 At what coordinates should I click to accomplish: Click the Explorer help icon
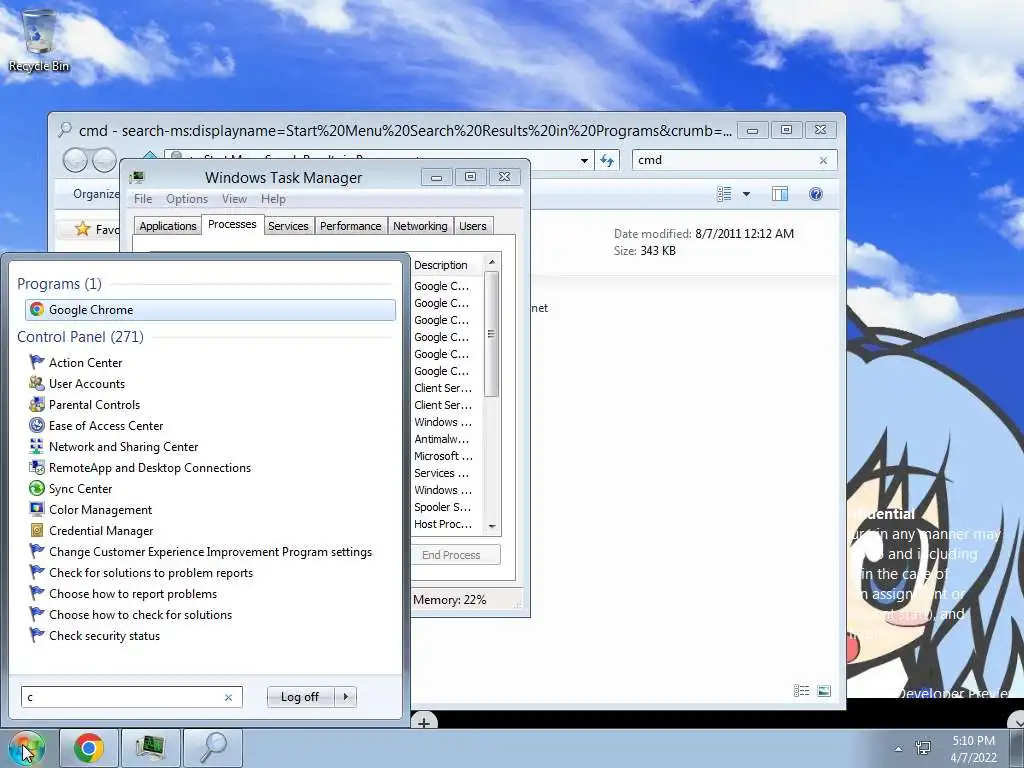[x=816, y=194]
